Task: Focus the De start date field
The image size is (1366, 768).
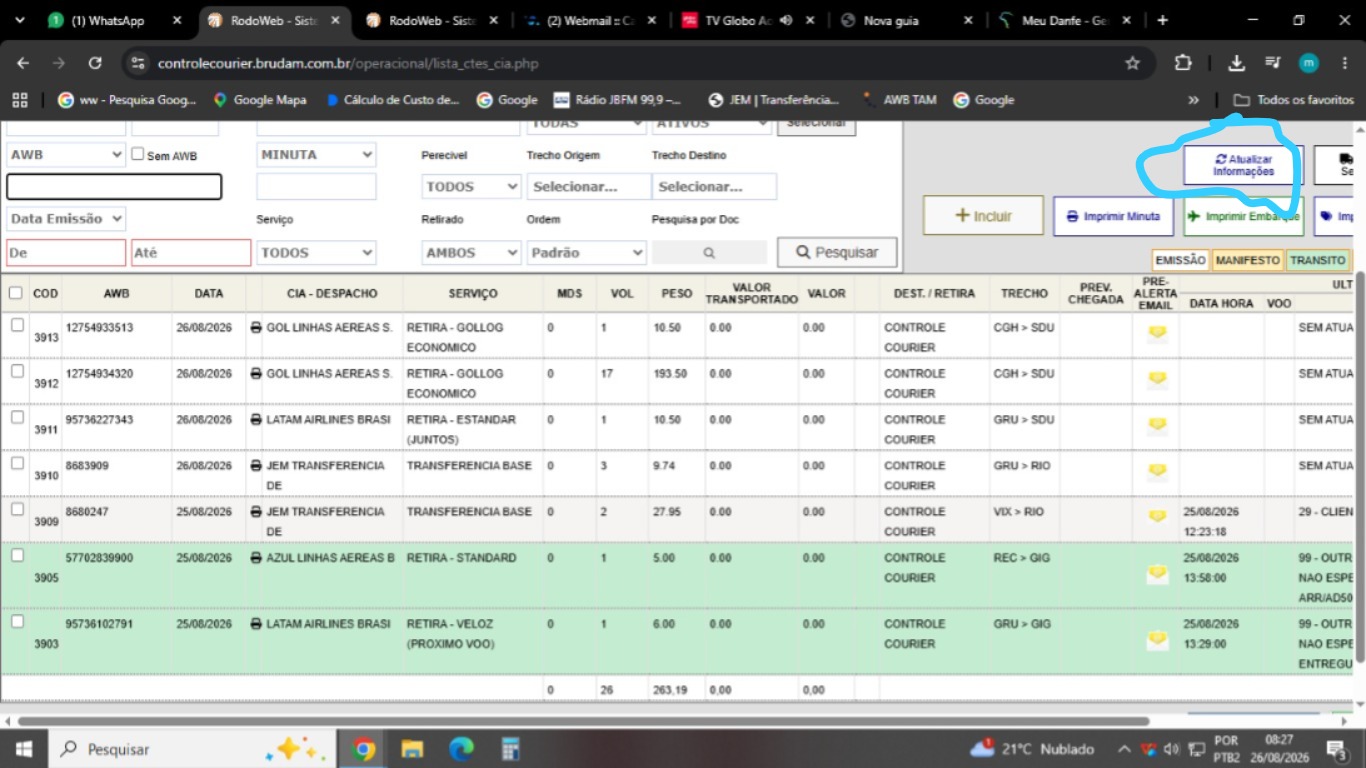Action: (x=66, y=253)
